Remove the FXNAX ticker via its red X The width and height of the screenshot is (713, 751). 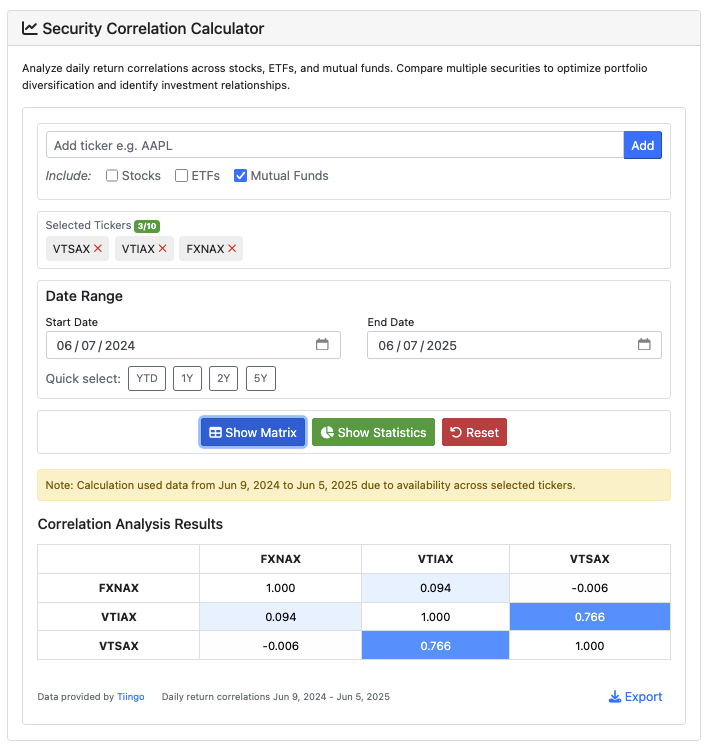tap(232, 249)
